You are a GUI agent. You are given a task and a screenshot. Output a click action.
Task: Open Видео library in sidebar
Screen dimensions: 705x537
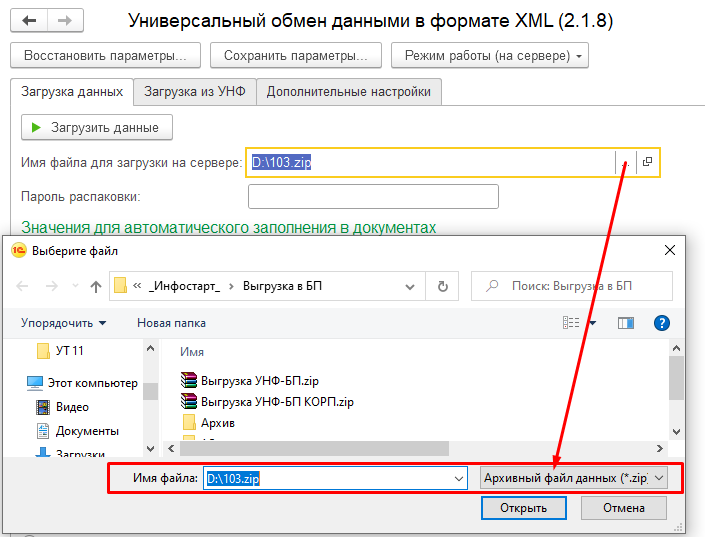[62, 407]
